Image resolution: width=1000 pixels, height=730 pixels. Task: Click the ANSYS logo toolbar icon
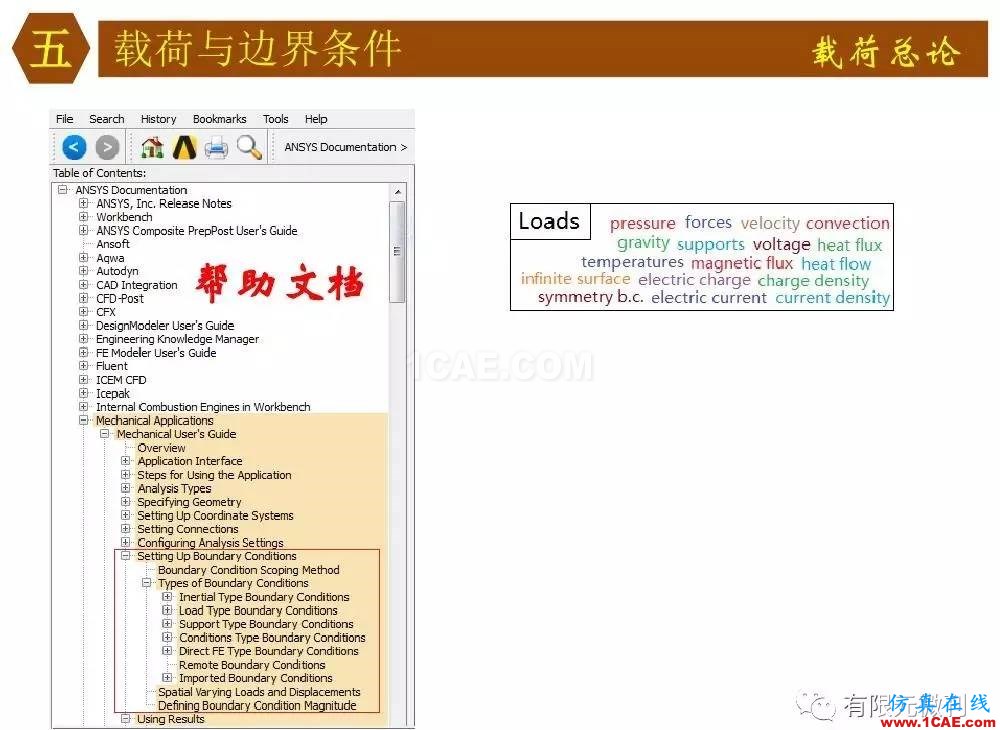point(184,148)
